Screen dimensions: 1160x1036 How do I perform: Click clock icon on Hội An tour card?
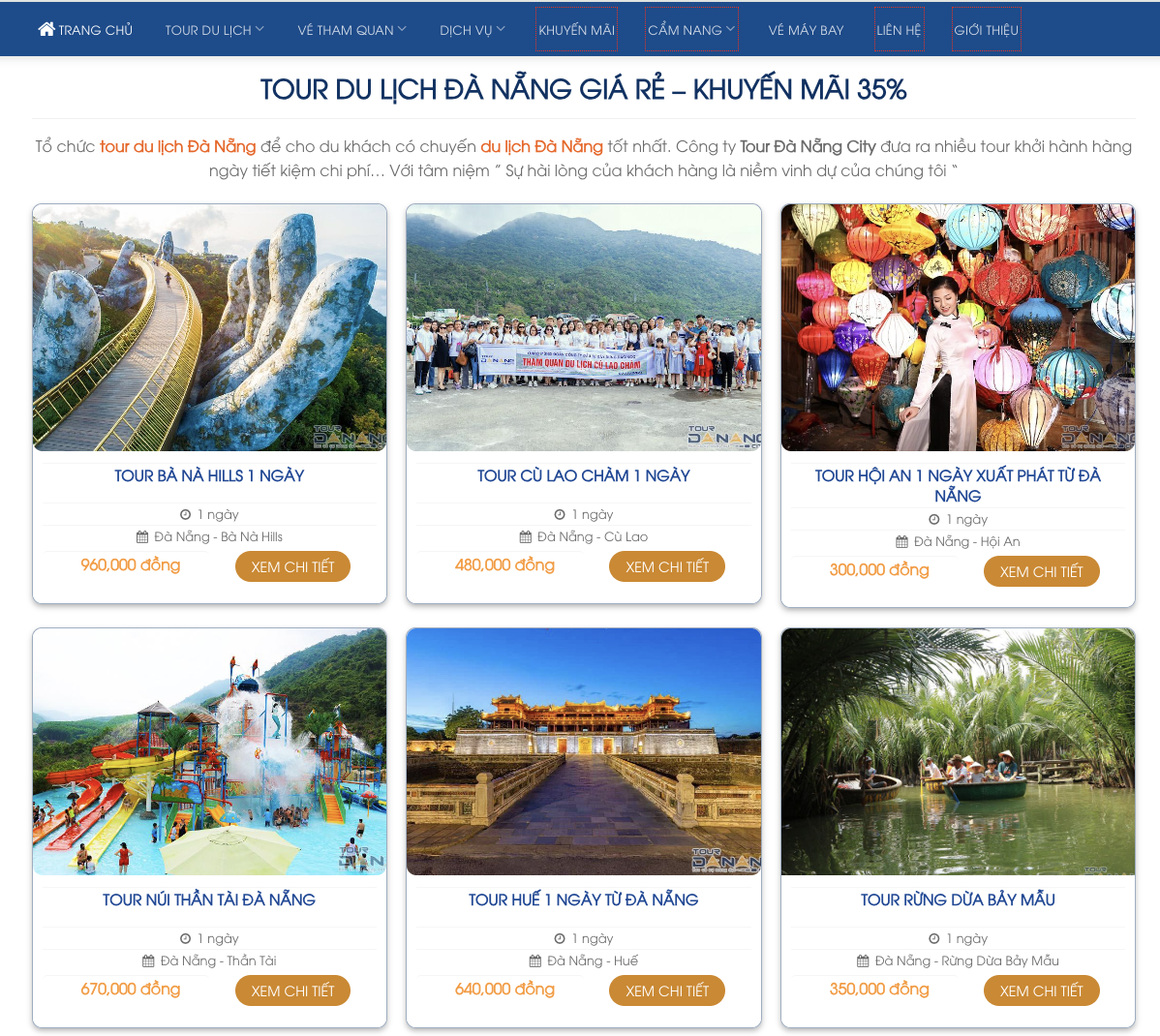[933, 520]
